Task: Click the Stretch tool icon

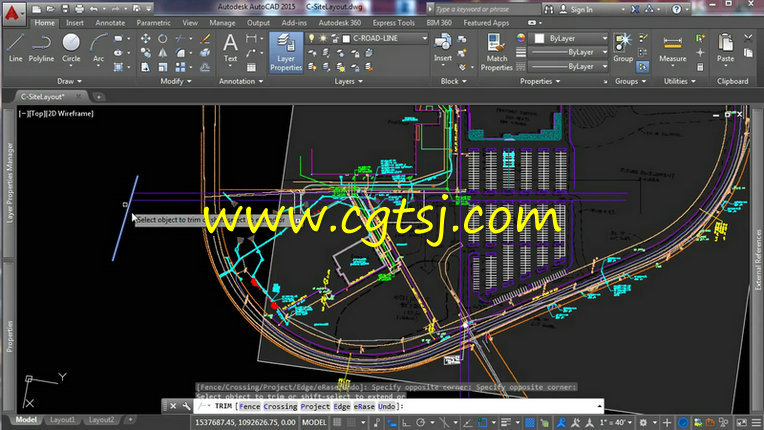Action: click(x=145, y=67)
